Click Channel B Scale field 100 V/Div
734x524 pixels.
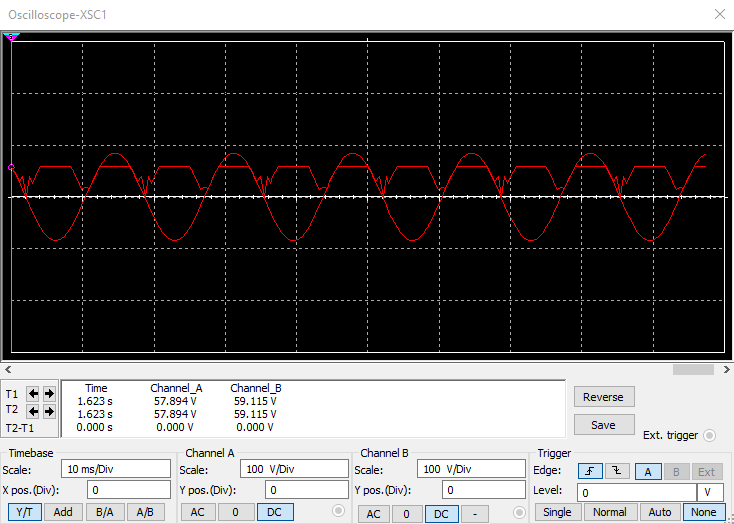click(471, 469)
